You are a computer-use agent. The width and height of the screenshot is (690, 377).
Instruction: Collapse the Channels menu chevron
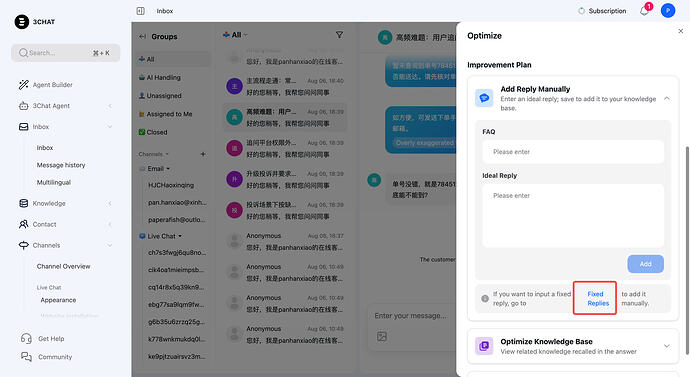[x=110, y=245]
